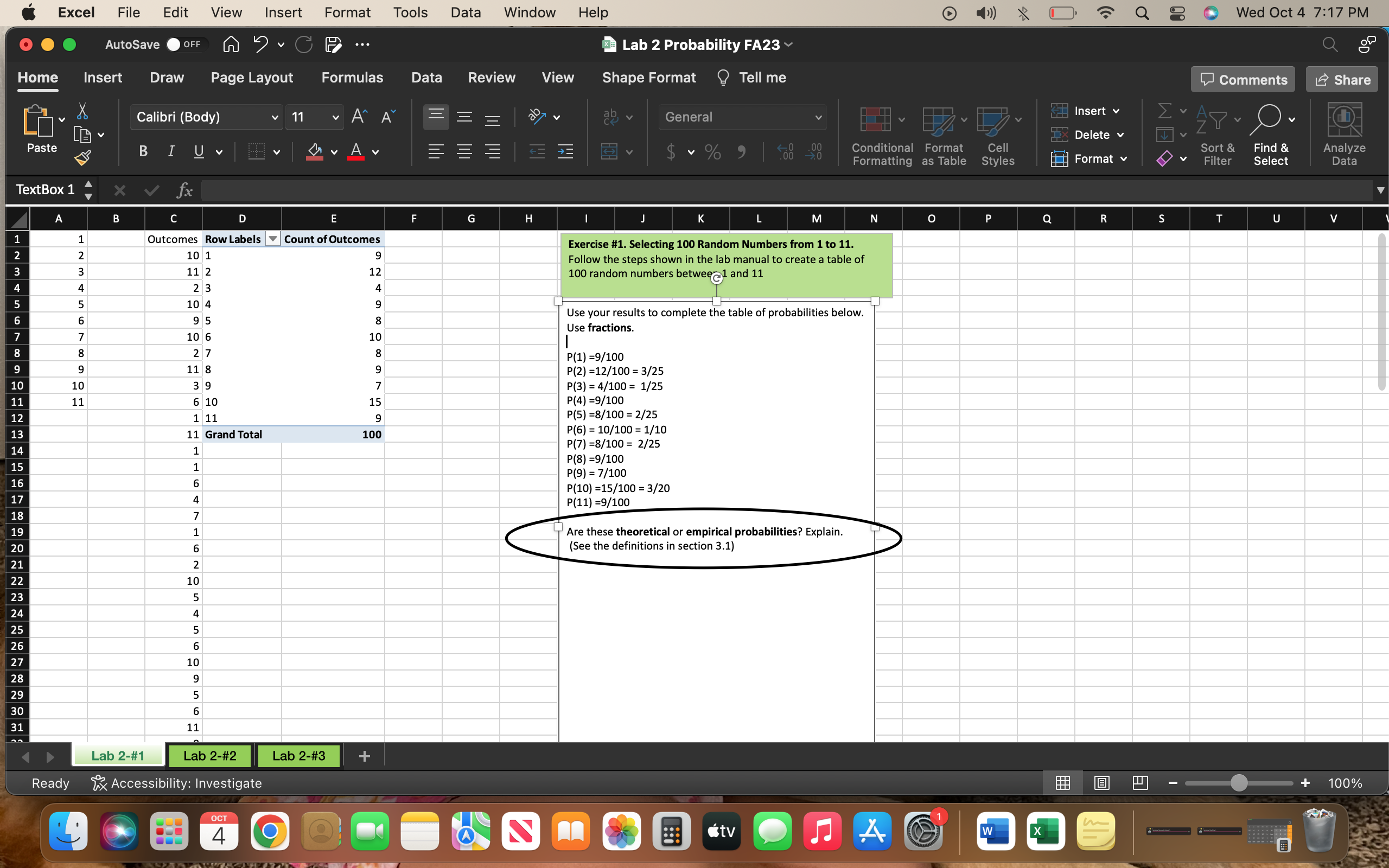
Task: Open the Calibri font name dropdown
Action: pyautogui.click(x=275, y=118)
